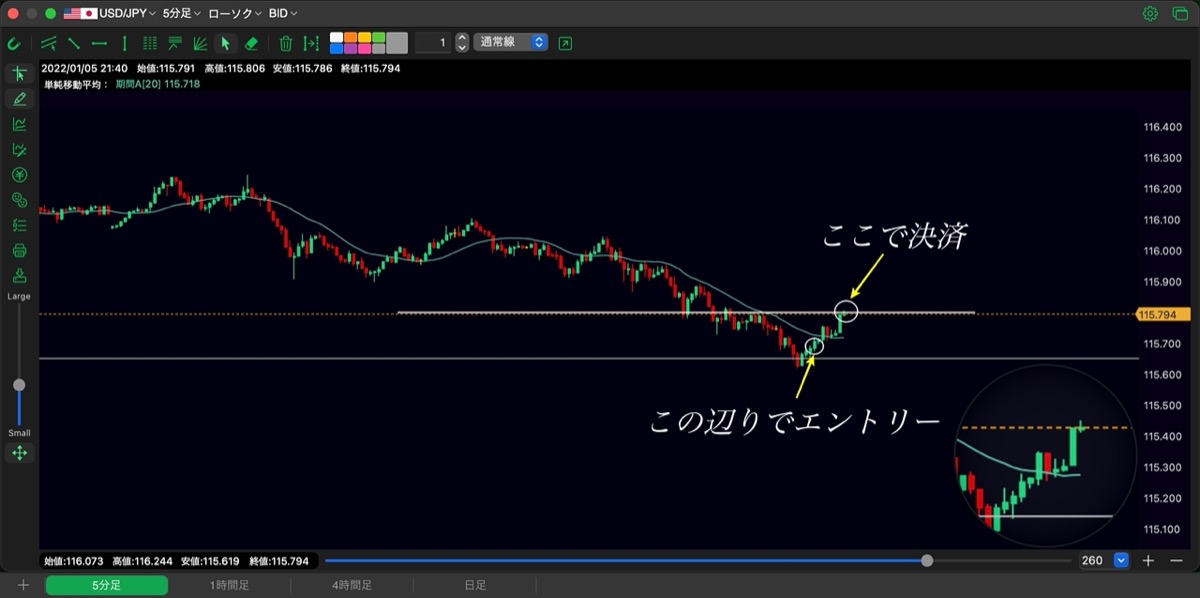The width and height of the screenshot is (1200, 598).
Task: Select the vertical line drawing tool
Action: (124, 43)
